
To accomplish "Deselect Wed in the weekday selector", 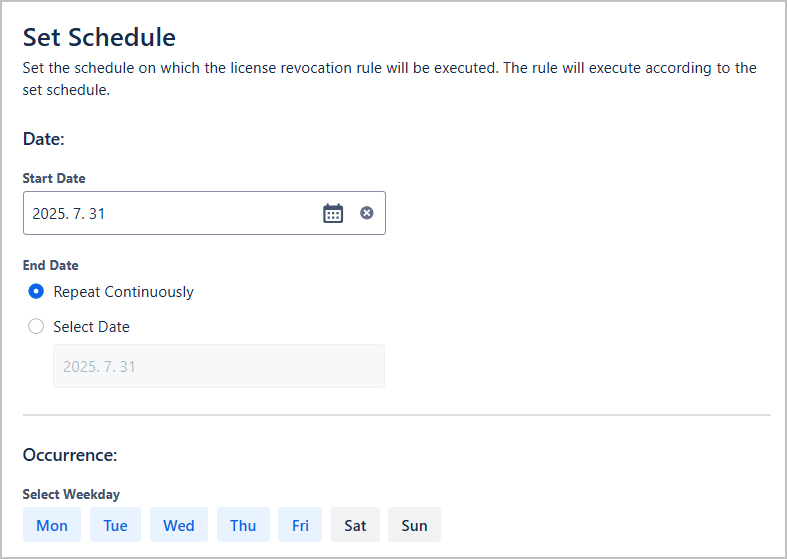I will click(179, 525).
